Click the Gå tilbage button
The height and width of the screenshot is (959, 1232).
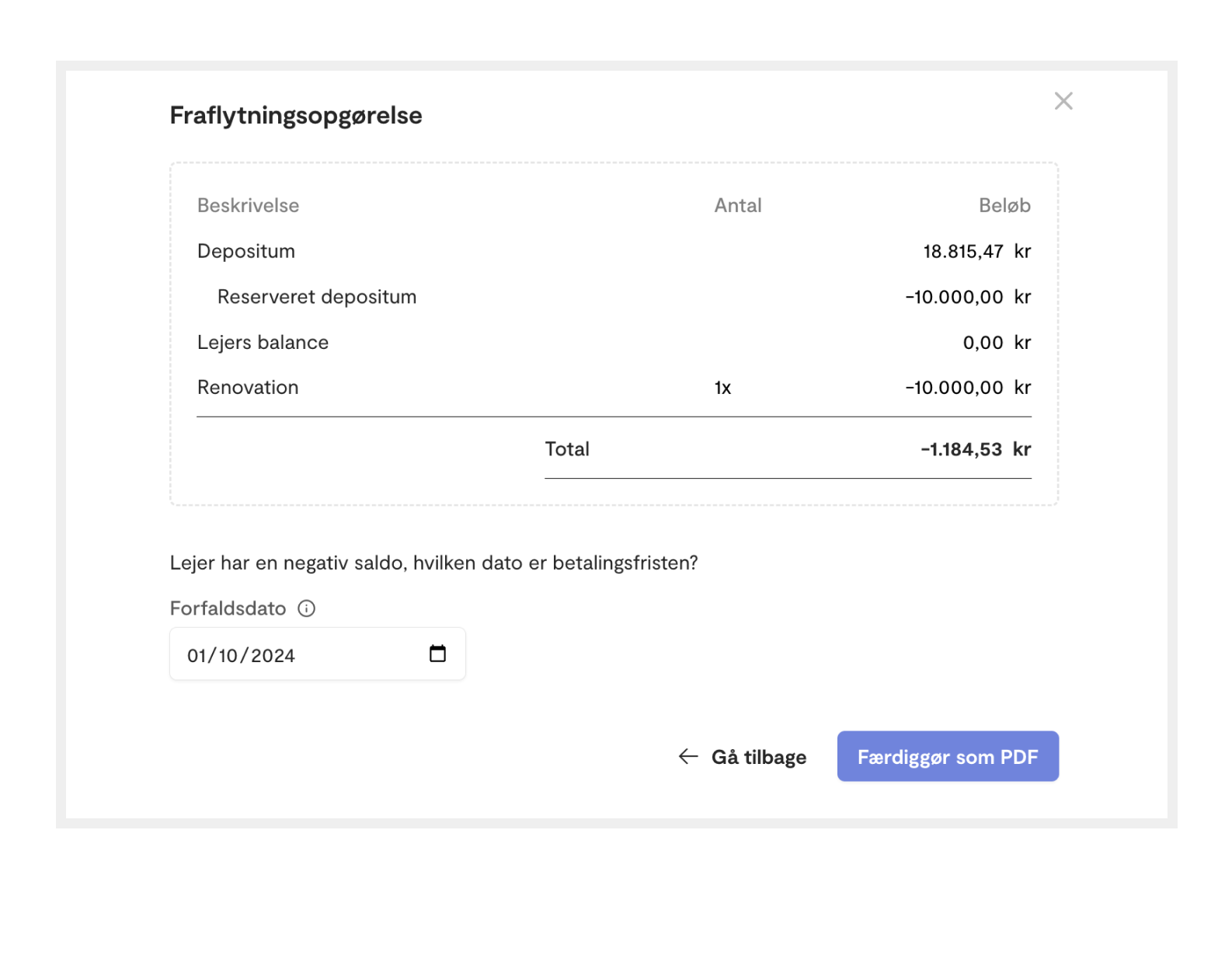[743, 757]
